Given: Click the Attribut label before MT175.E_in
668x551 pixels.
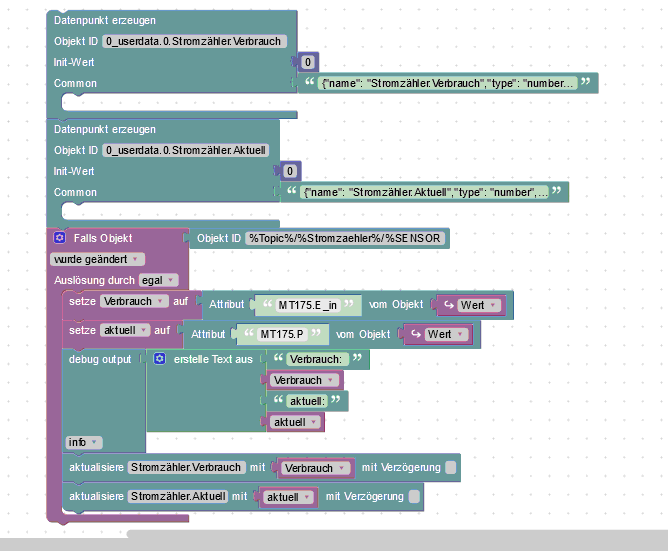Looking at the screenshot, I should coord(227,304).
